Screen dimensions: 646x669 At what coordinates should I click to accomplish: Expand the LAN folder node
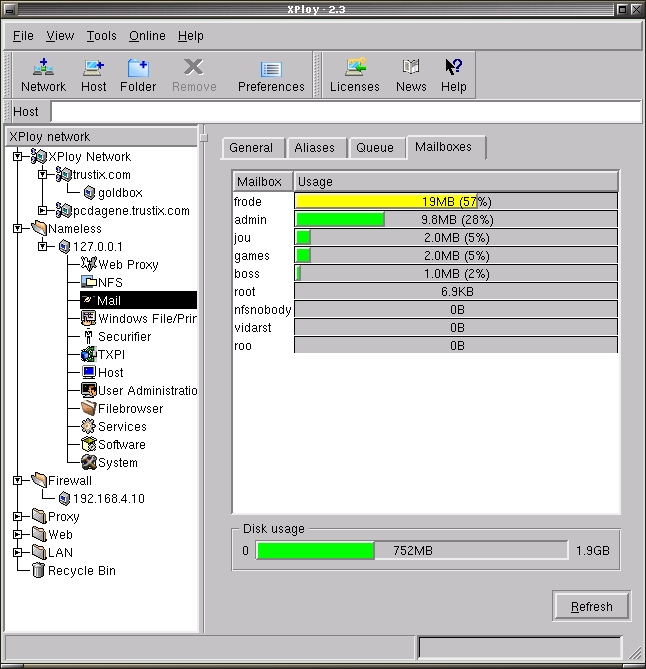click(x=18, y=553)
